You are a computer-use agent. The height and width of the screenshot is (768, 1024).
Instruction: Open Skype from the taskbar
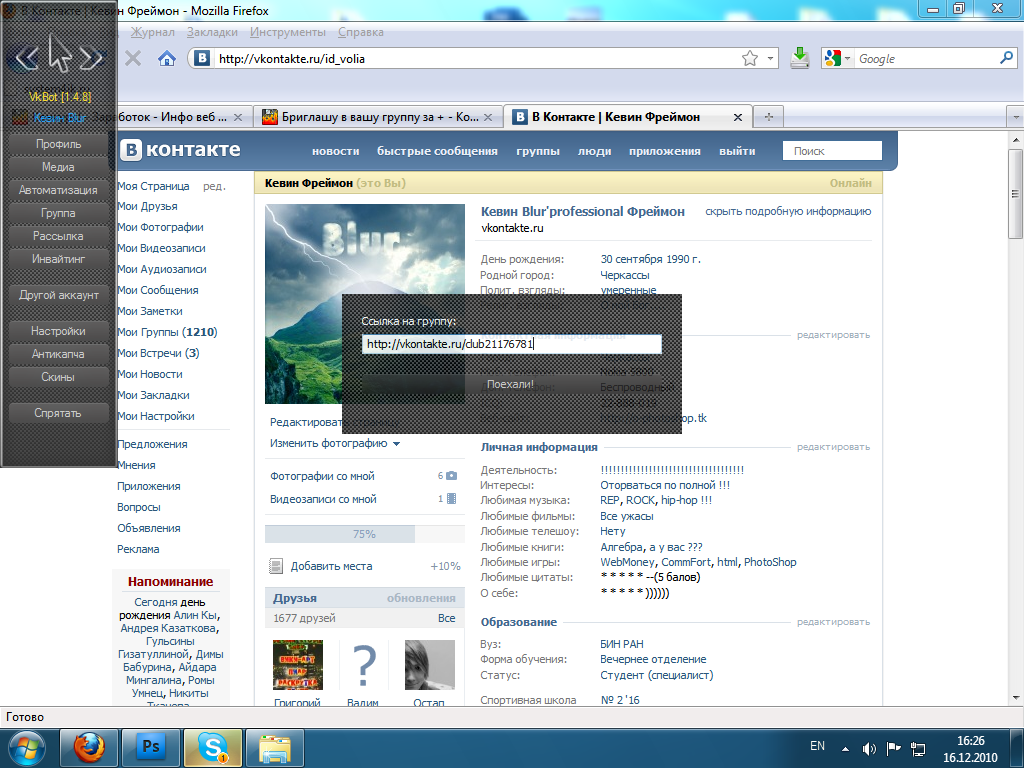click(213, 748)
